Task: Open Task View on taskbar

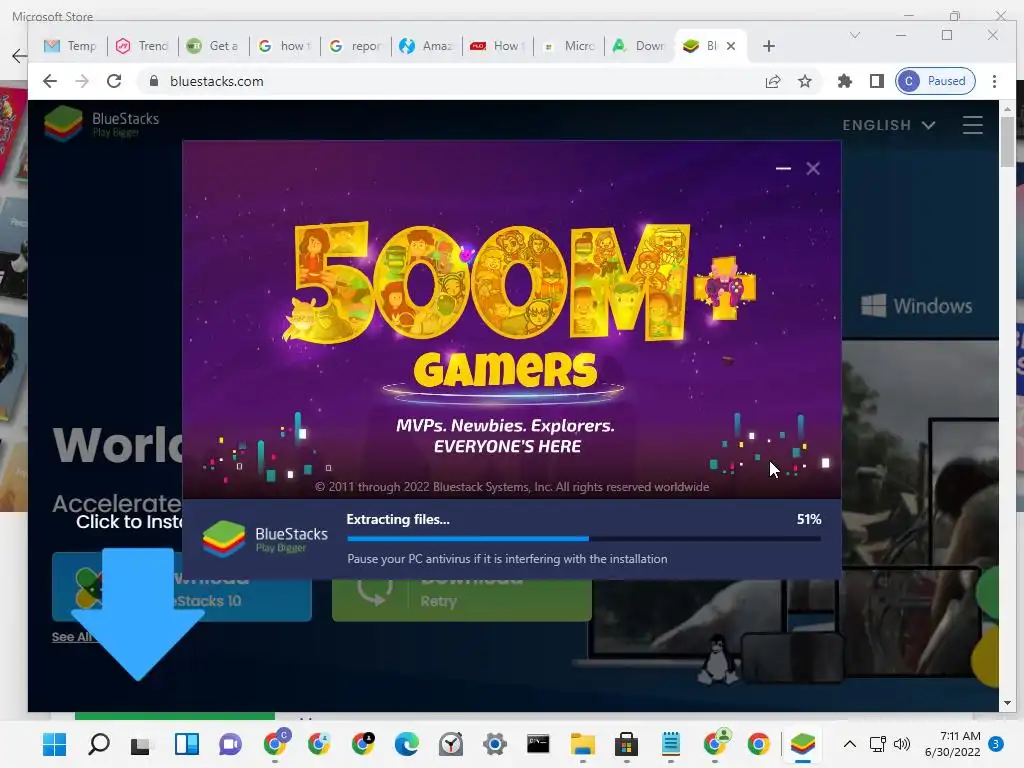Action: [140, 745]
